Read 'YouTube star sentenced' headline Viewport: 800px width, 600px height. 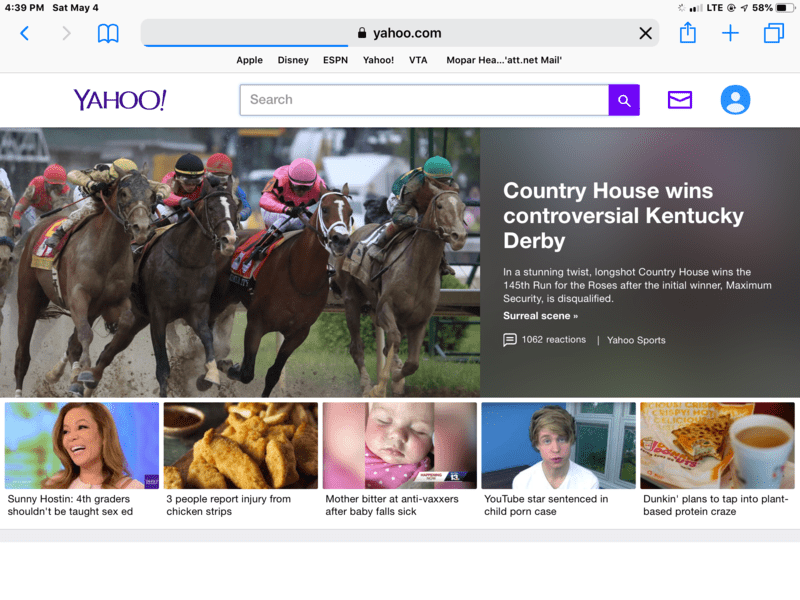pos(546,505)
